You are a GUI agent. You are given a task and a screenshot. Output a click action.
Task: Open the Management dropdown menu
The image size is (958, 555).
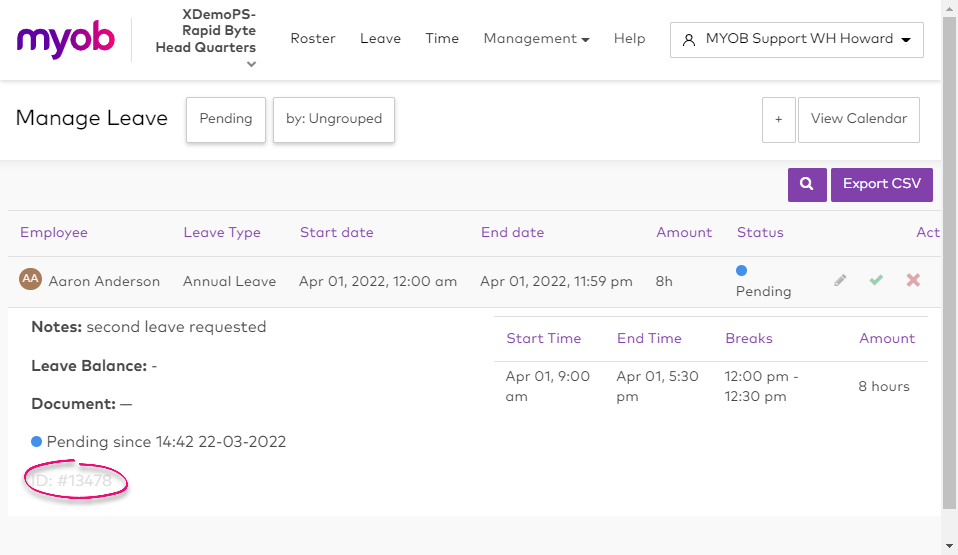536,39
